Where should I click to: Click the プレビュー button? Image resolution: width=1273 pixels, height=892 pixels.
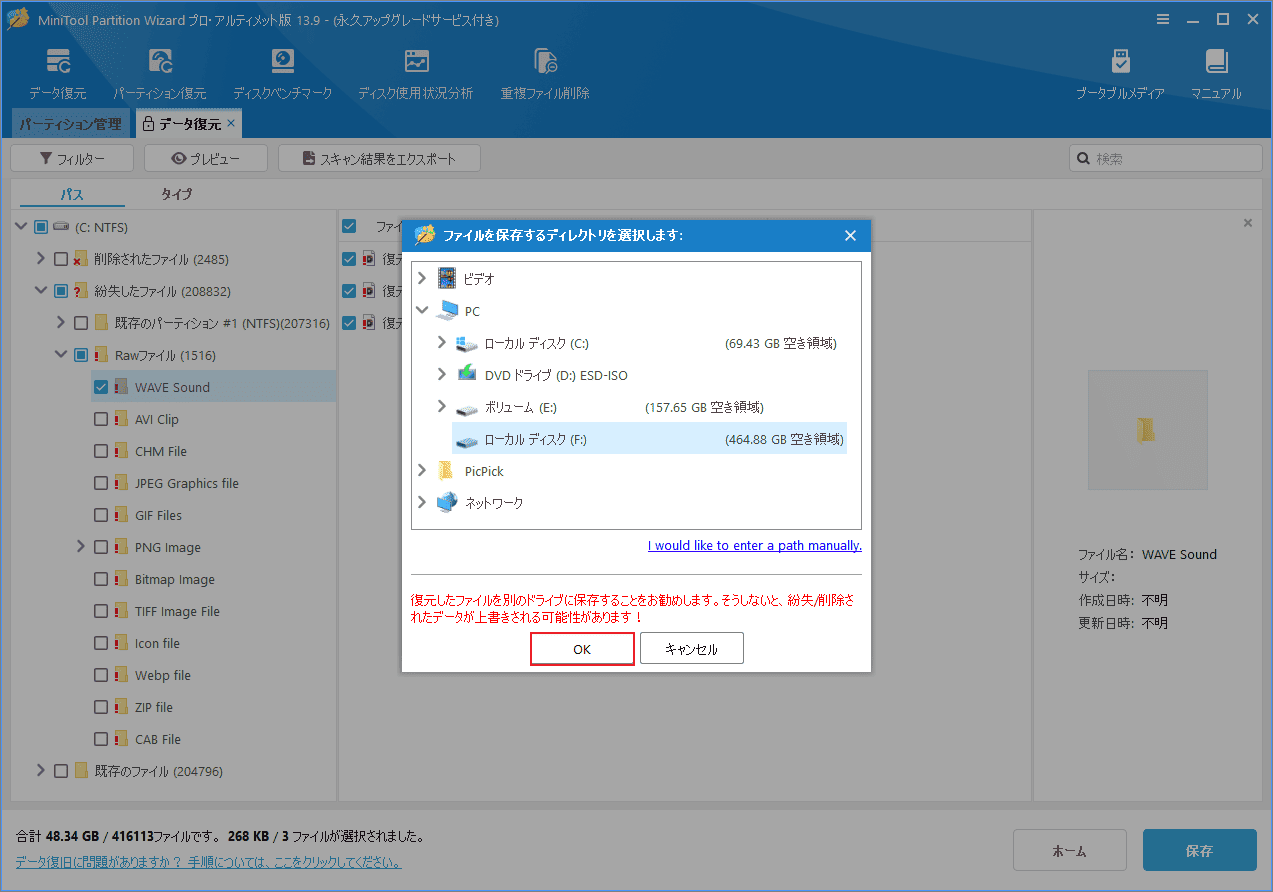point(206,159)
